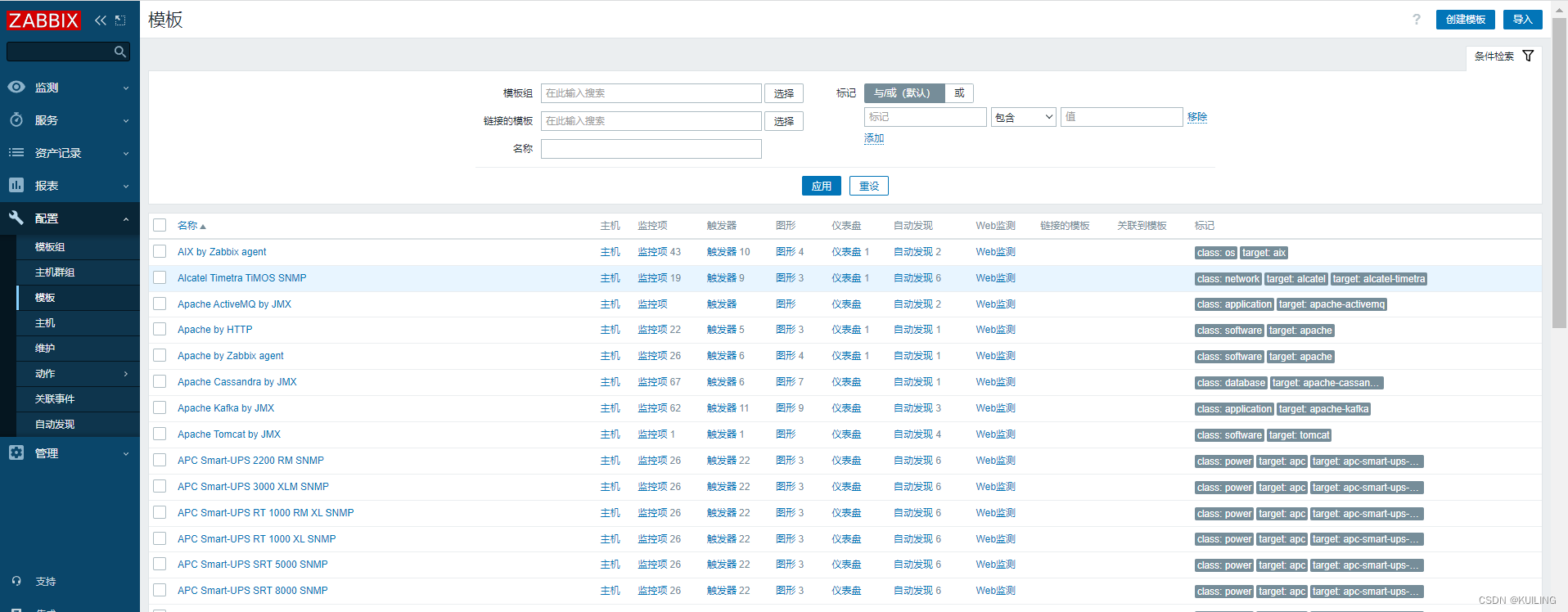The height and width of the screenshot is (612, 1568).
Task: Click the 导入 button
Action: pos(1522,20)
